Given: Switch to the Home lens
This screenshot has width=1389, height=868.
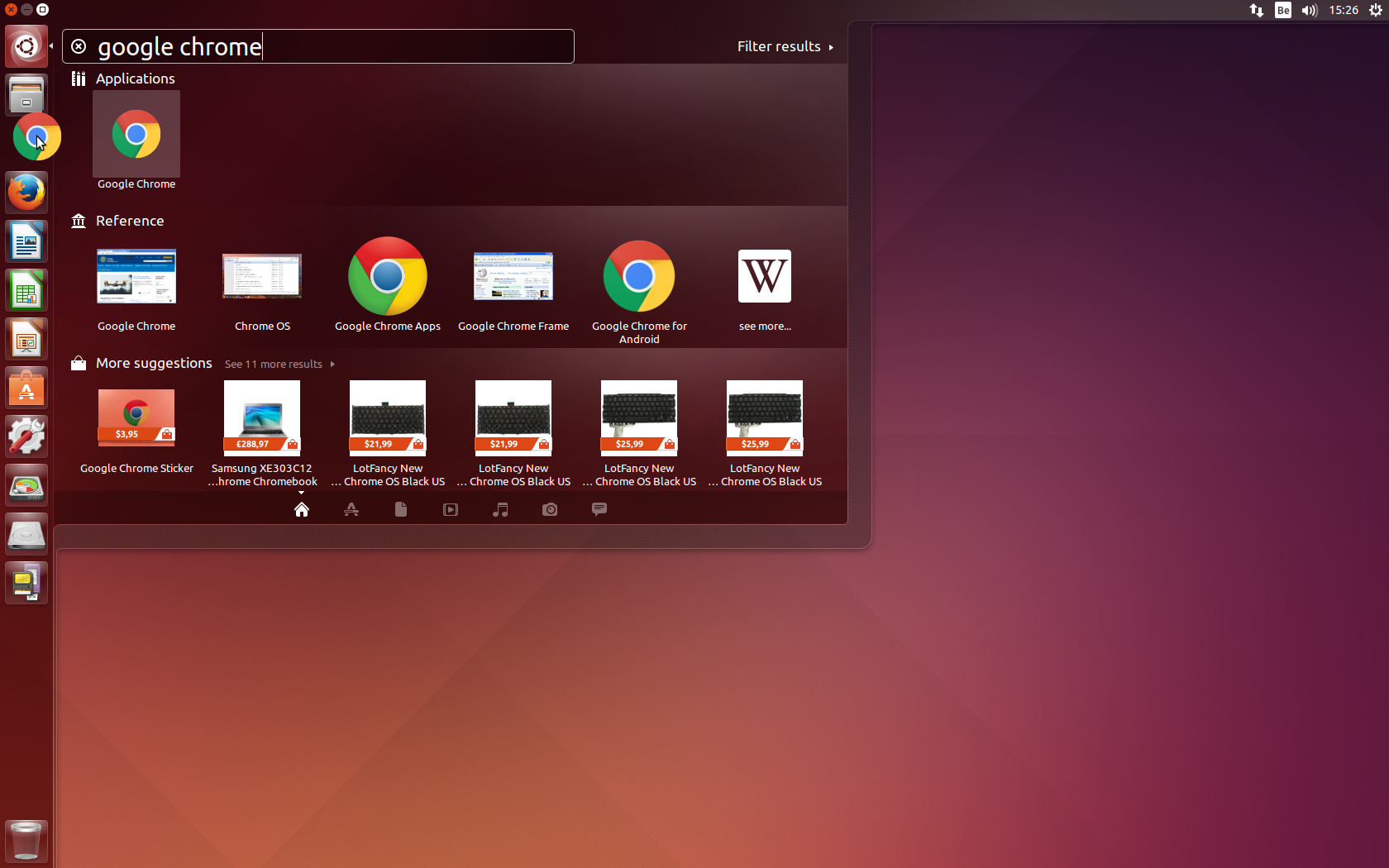Looking at the screenshot, I should (x=302, y=509).
